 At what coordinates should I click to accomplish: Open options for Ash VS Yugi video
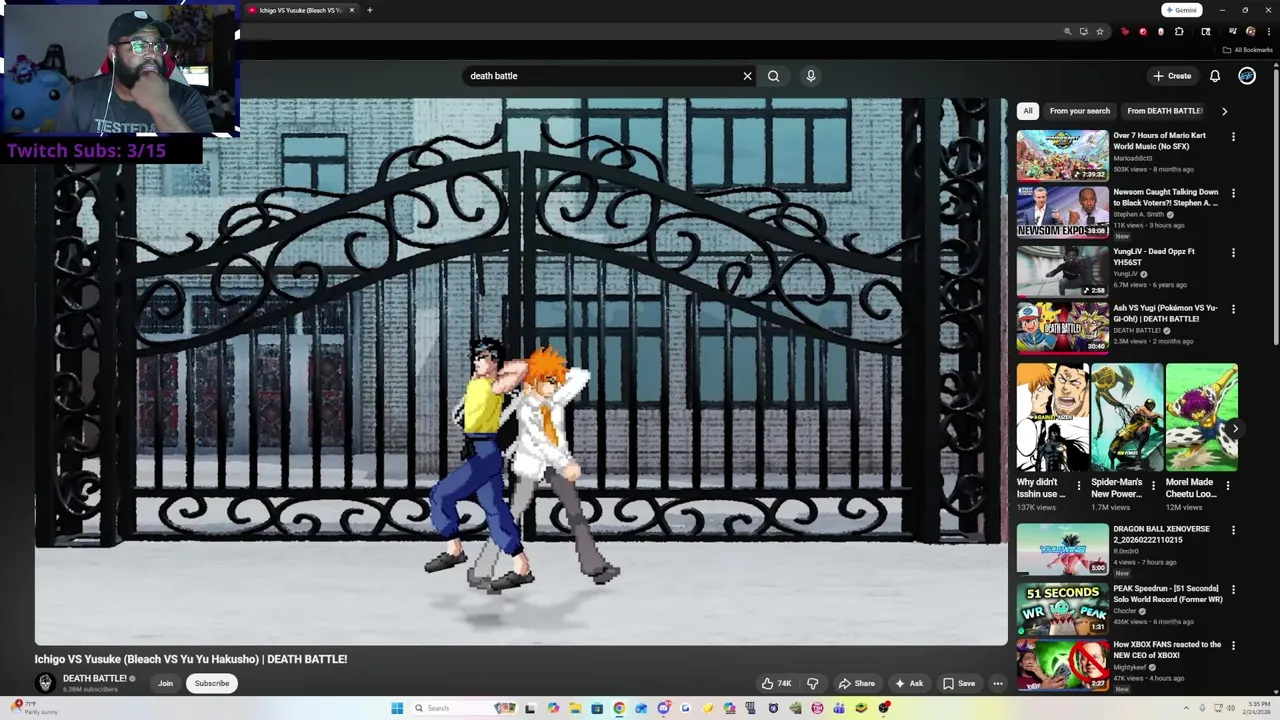pyautogui.click(x=1233, y=310)
